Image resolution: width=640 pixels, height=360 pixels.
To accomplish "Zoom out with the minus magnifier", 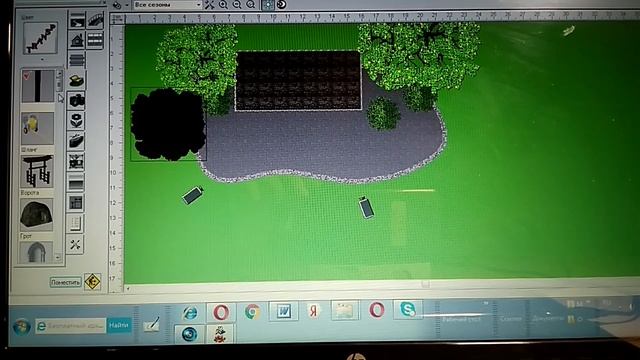I will click(x=237, y=5).
